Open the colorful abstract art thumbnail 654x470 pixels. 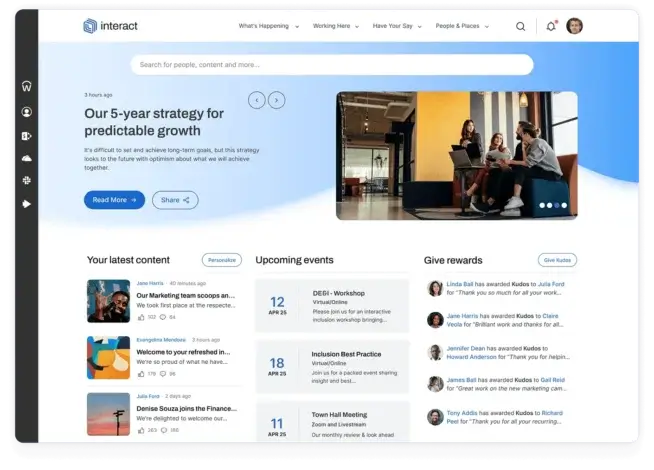click(108, 358)
